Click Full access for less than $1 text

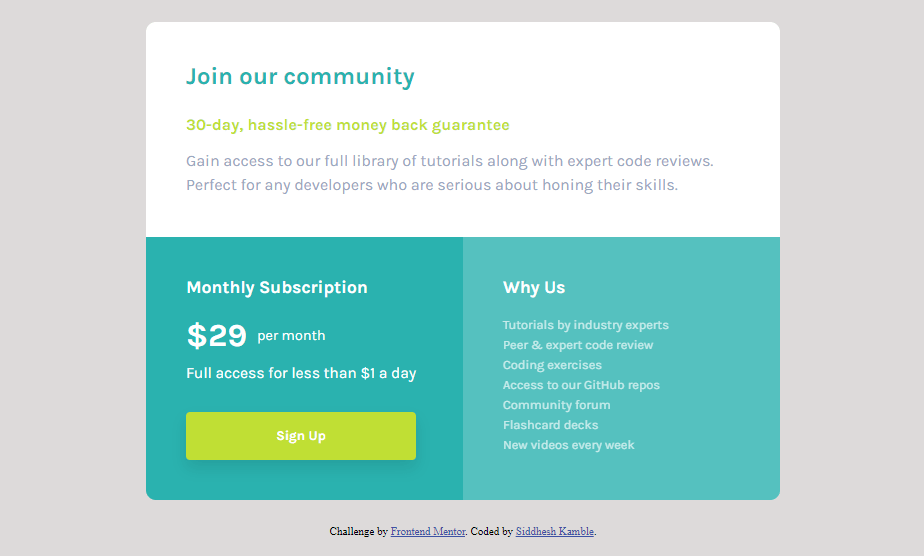[301, 373]
